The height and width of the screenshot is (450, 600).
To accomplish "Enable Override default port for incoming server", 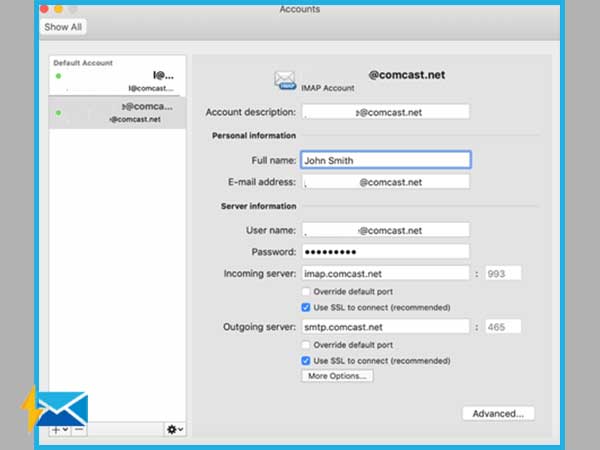I will [306, 292].
